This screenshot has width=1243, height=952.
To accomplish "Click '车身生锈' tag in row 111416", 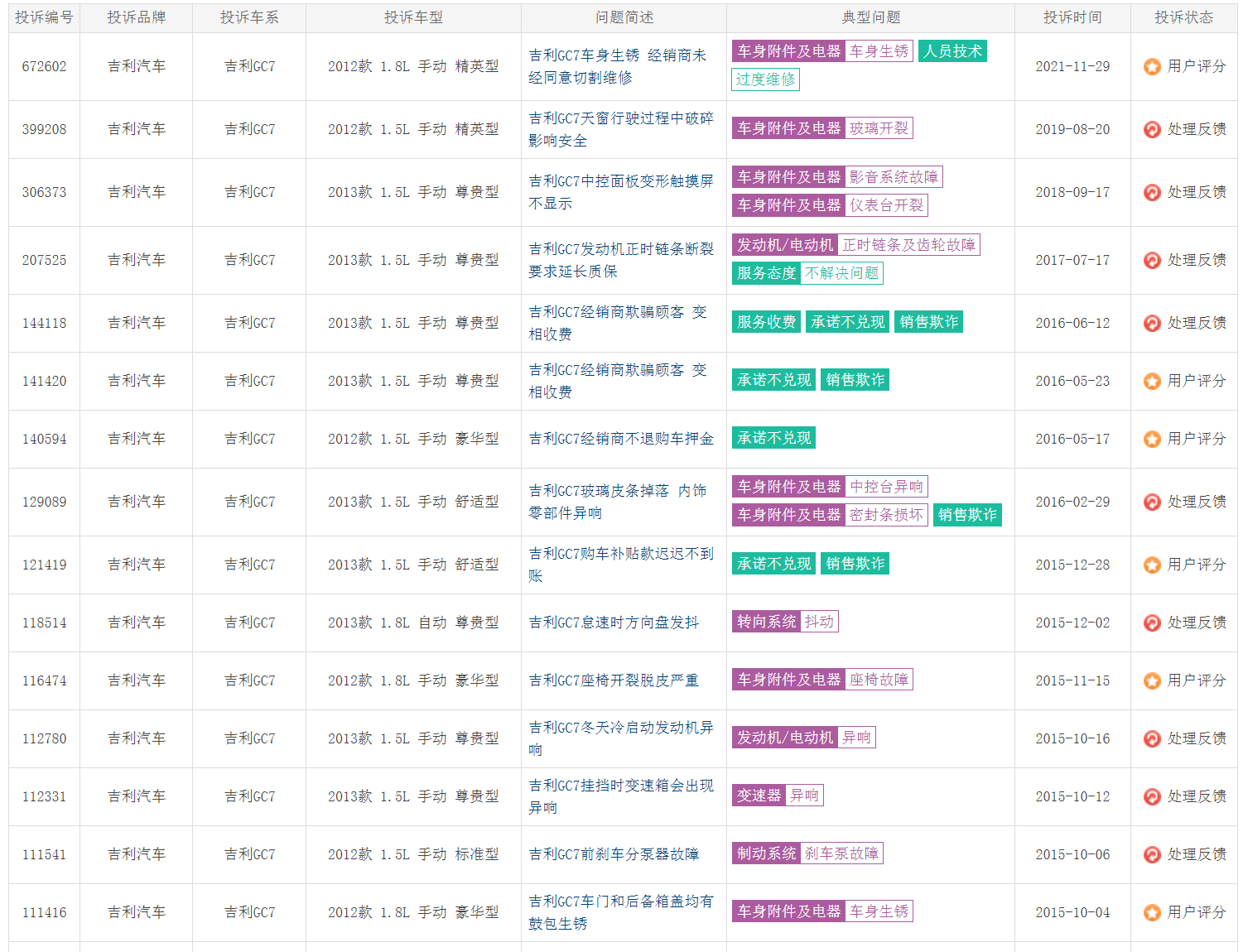I will [x=879, y=911].
